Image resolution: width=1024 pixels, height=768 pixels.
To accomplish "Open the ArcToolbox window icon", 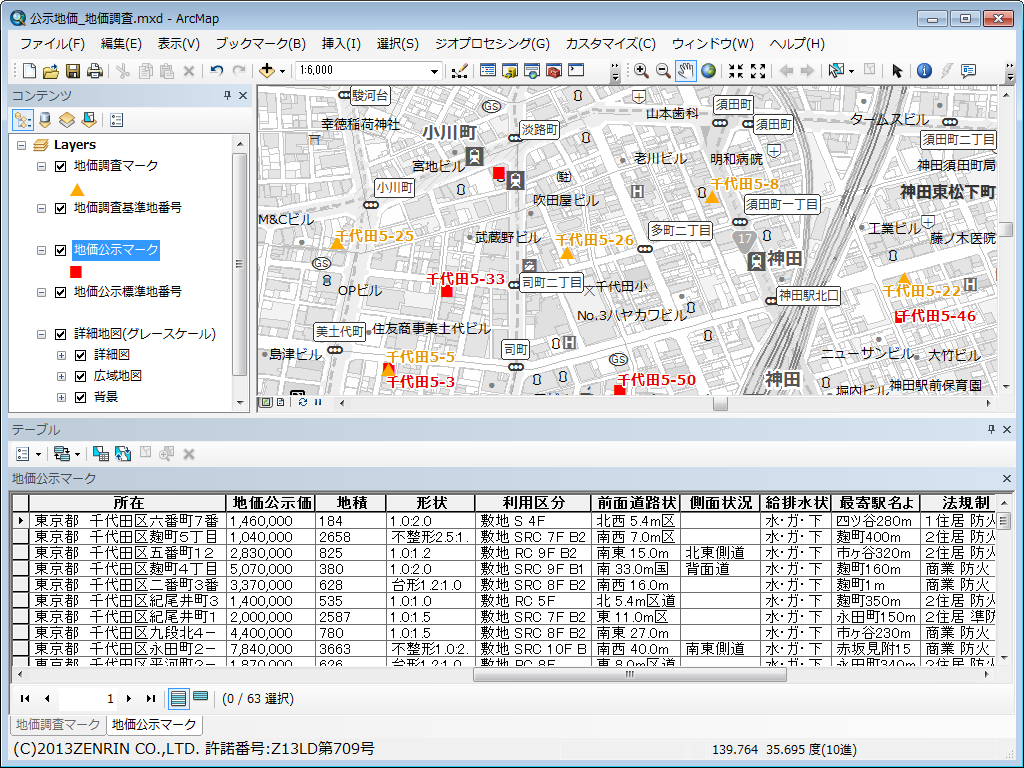I will pyautogui.click(x=554, y=71).
